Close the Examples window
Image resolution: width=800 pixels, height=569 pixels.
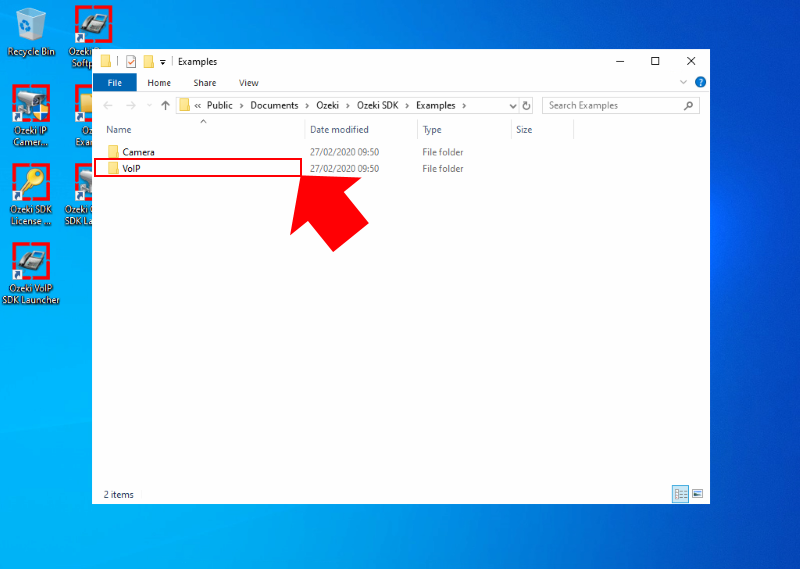[691, 61]
